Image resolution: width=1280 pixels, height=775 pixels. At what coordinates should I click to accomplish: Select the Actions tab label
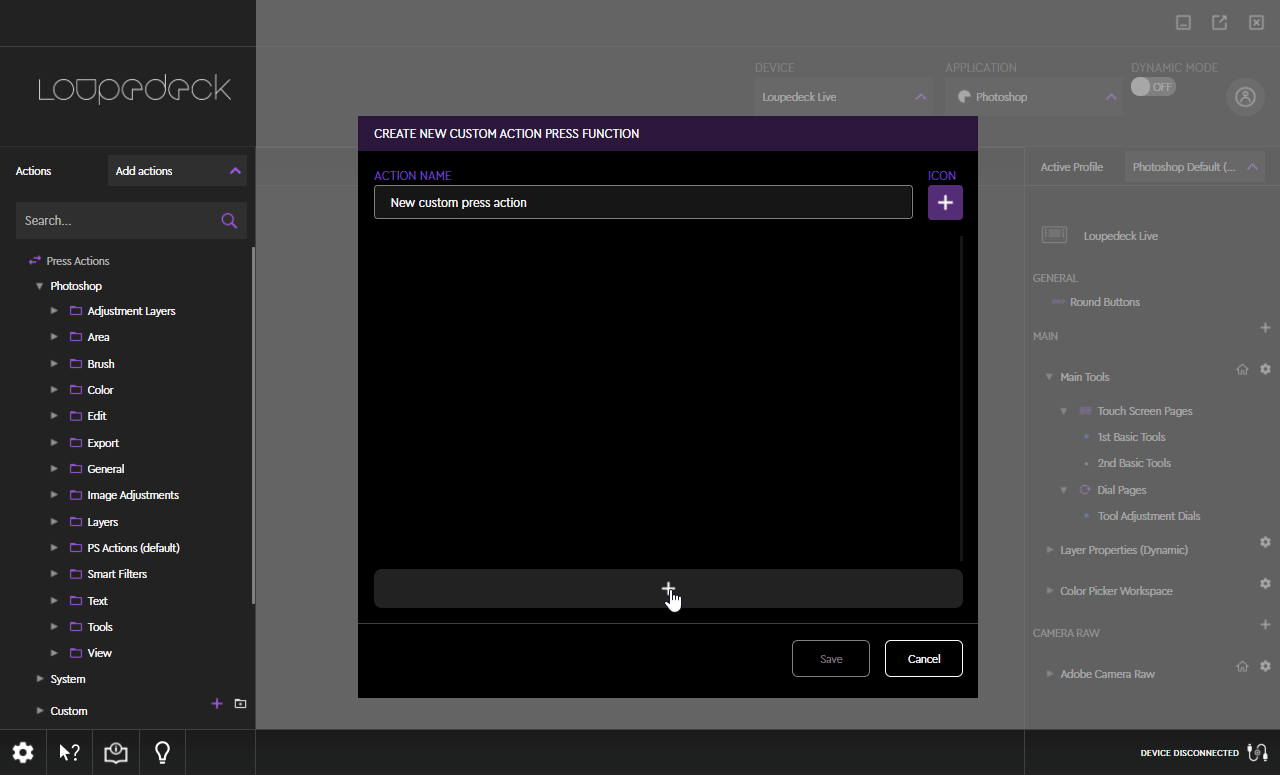pos(33,171)
